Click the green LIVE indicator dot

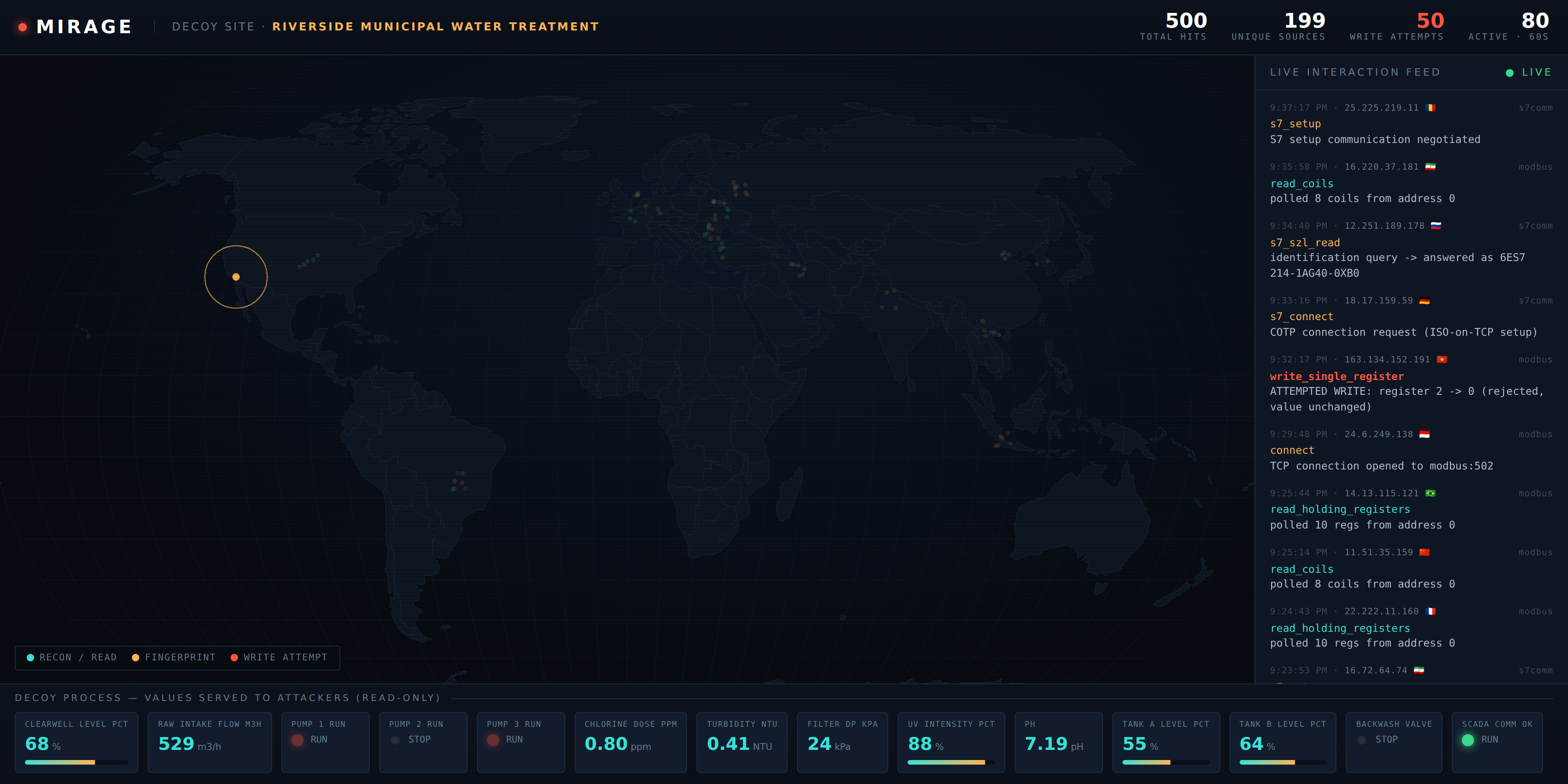click(1509, 73)
